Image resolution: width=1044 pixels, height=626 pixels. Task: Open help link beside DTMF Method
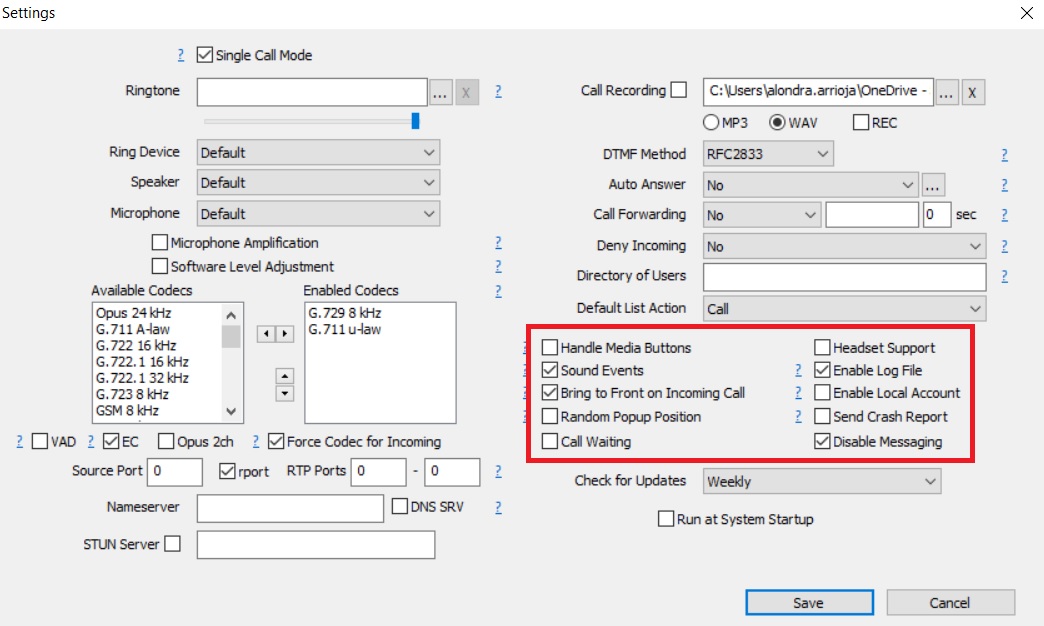(1004, 155)
